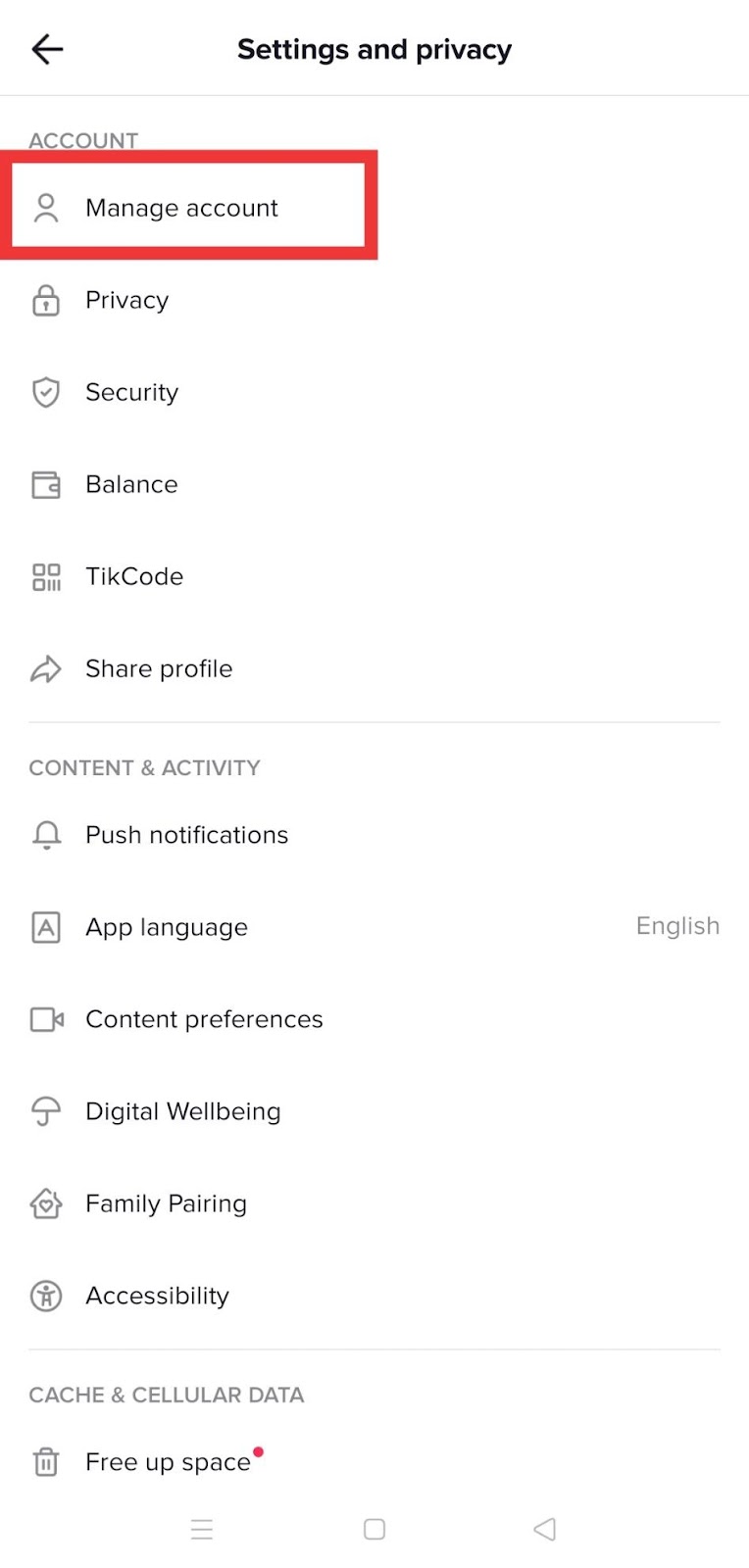Select the Free up space option

pos(169,1462)
